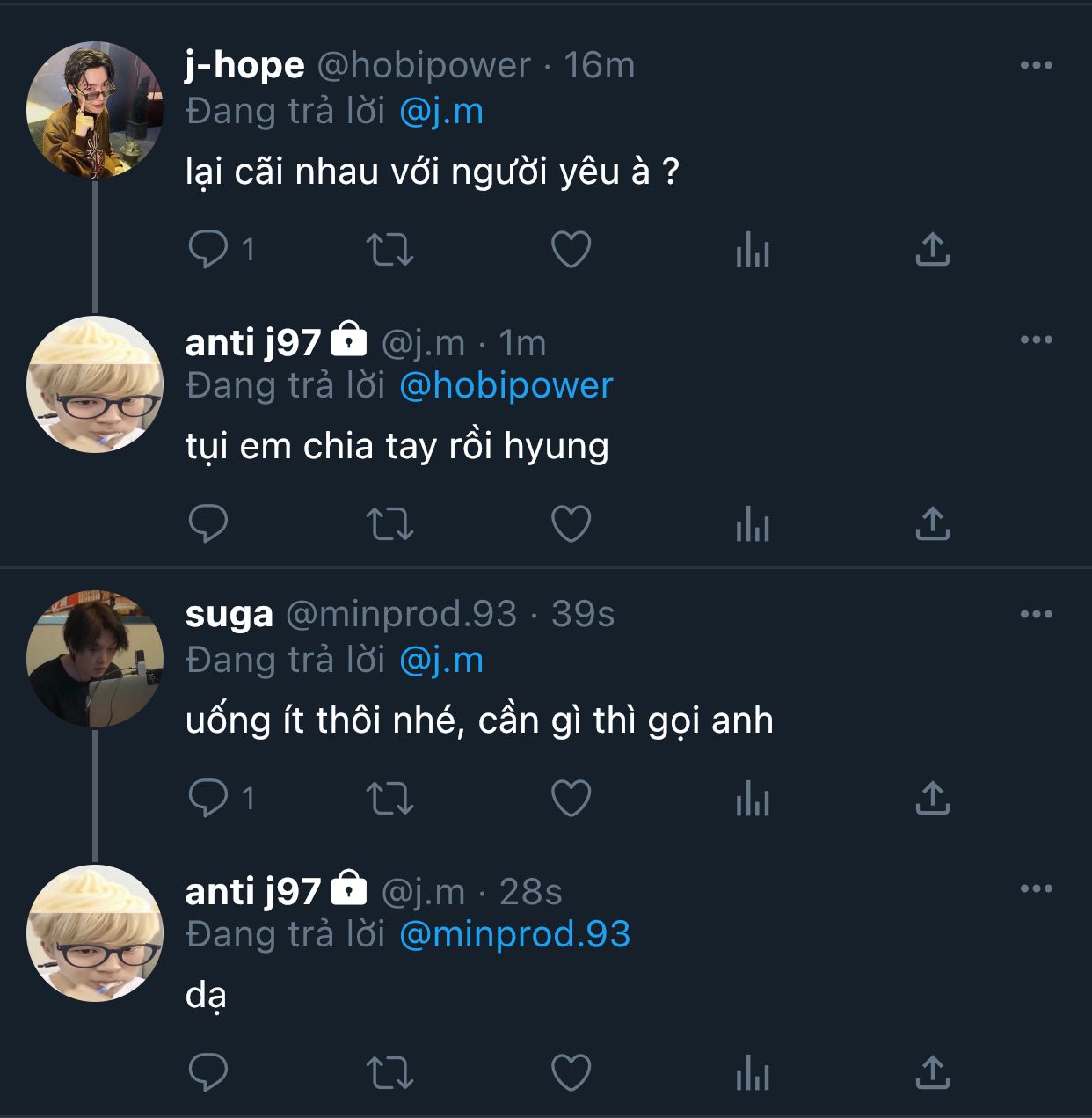This screenshot has height=1118, width=1092.
Task: View analytics on the "dạ" tweet
Action: 753,1073
